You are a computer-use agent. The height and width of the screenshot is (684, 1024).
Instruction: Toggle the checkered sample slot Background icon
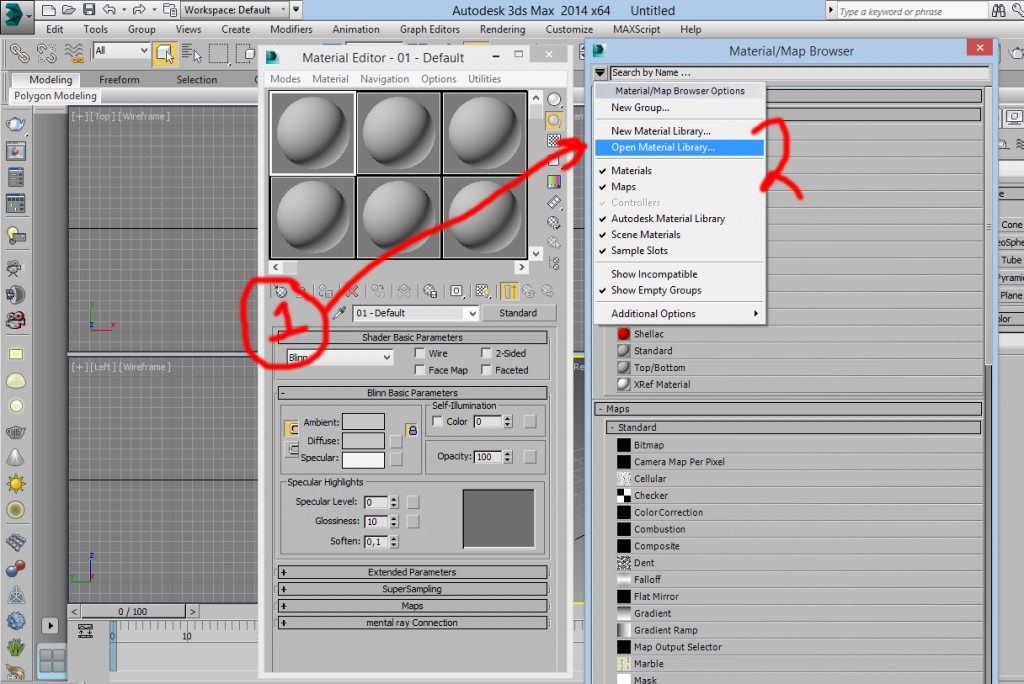tap(553, 140)
